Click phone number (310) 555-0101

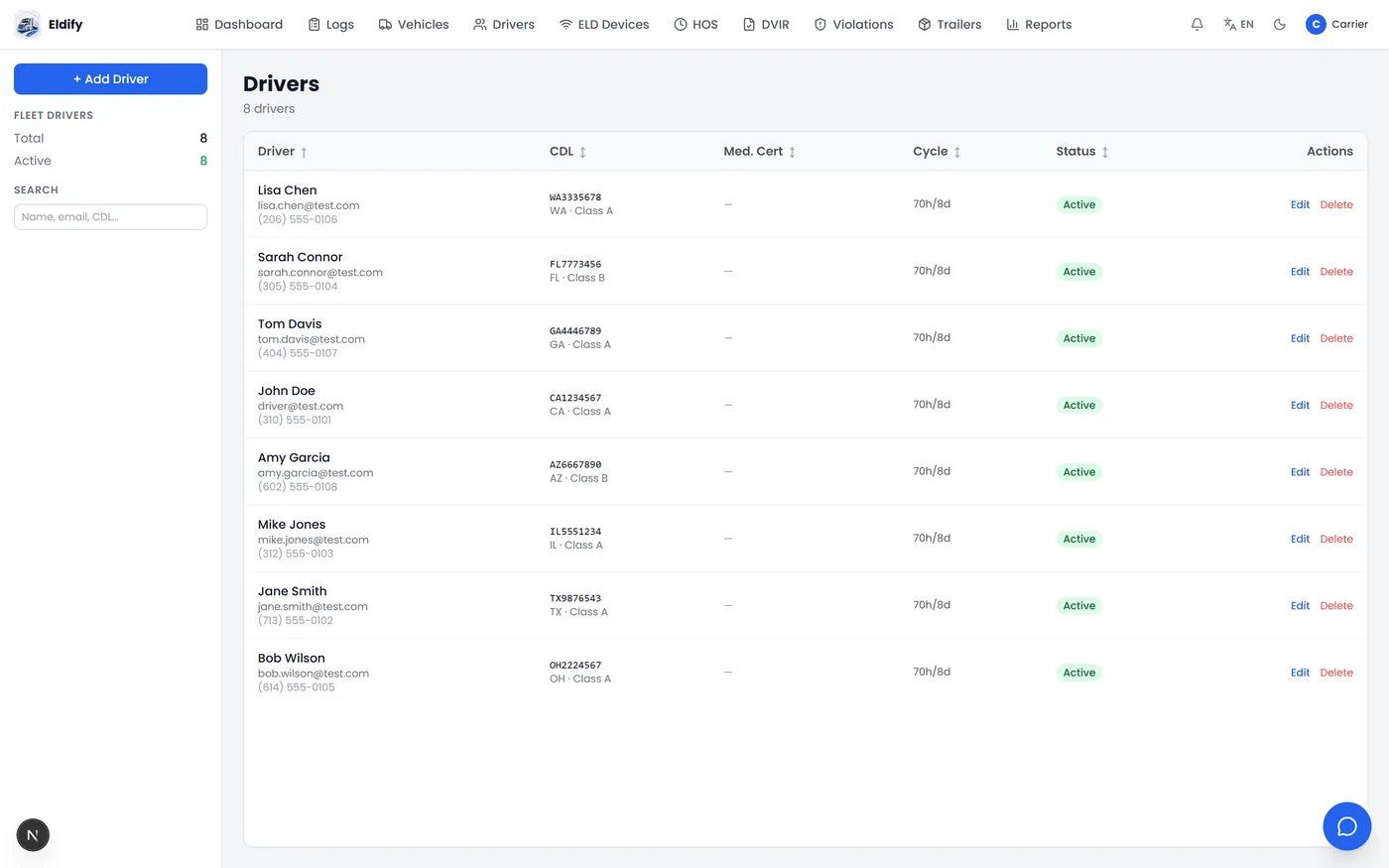click(x=295, y=421)
